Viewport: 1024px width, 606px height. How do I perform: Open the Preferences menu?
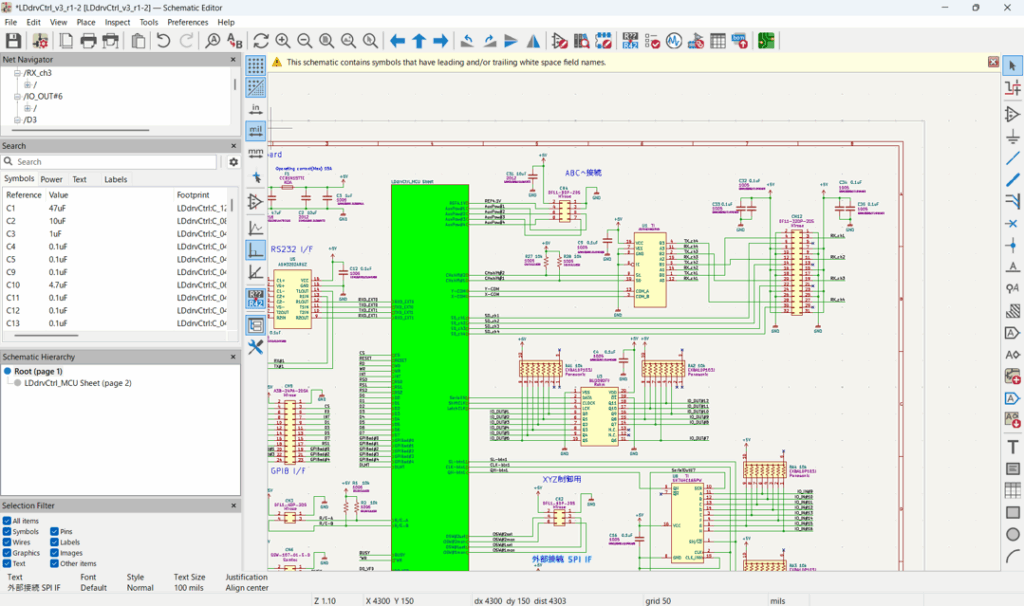pyautogui.click(x=187, y=22)
